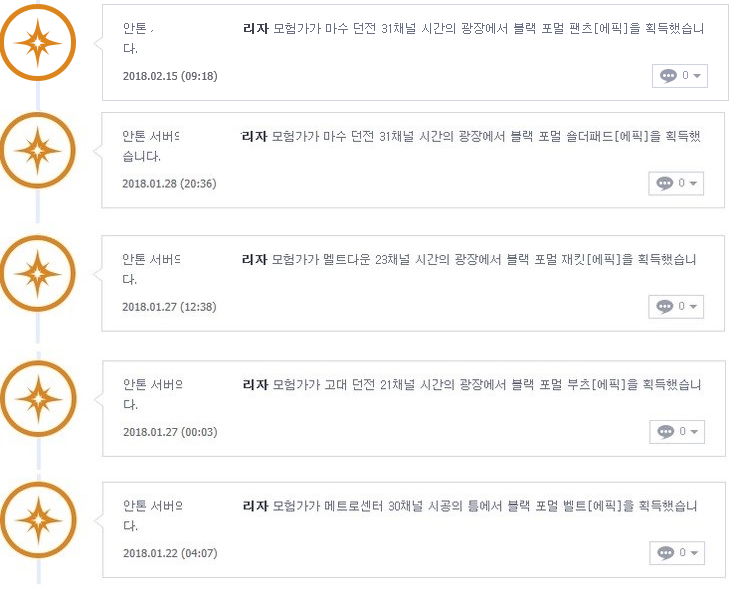
Task: Expand comments arrow on the 블랙 포멀 재킷 entry
Action: 693,306
